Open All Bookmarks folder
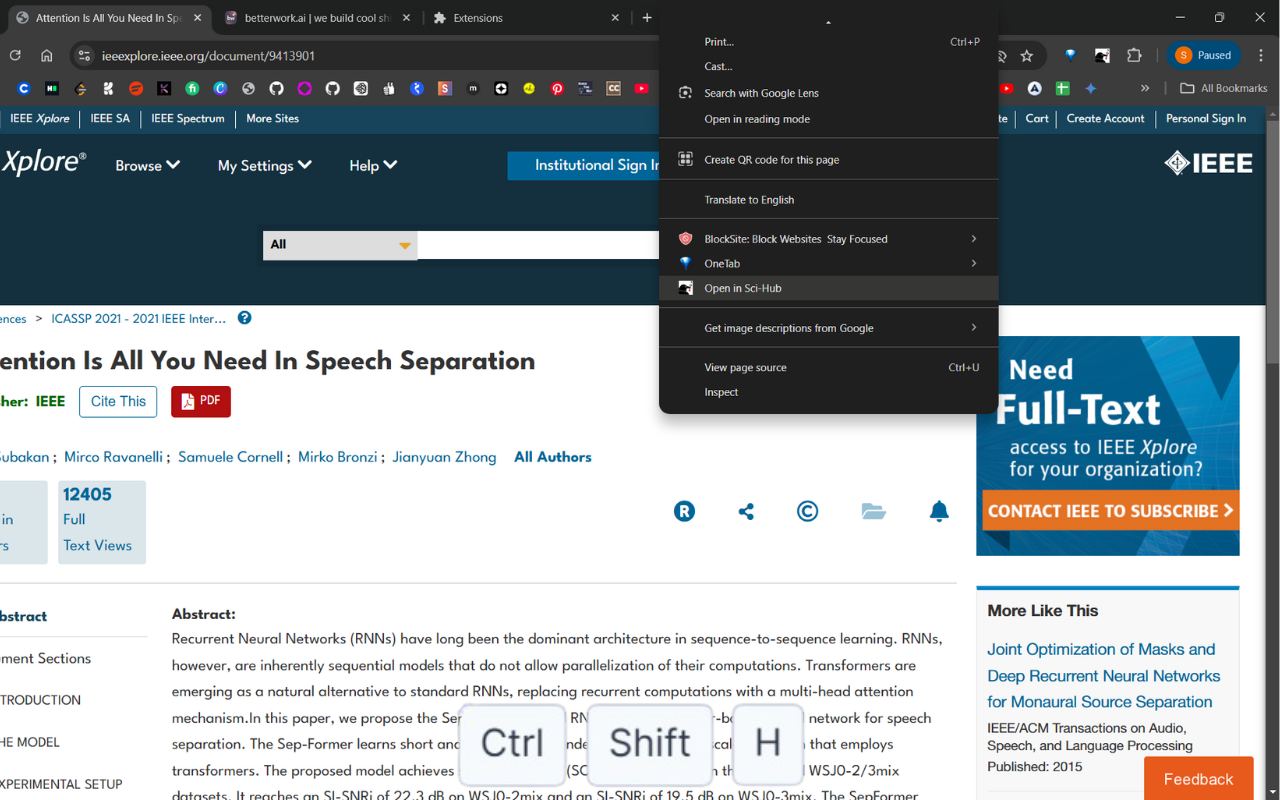Screen dimensions: 1280x800 click(1224, 89)
